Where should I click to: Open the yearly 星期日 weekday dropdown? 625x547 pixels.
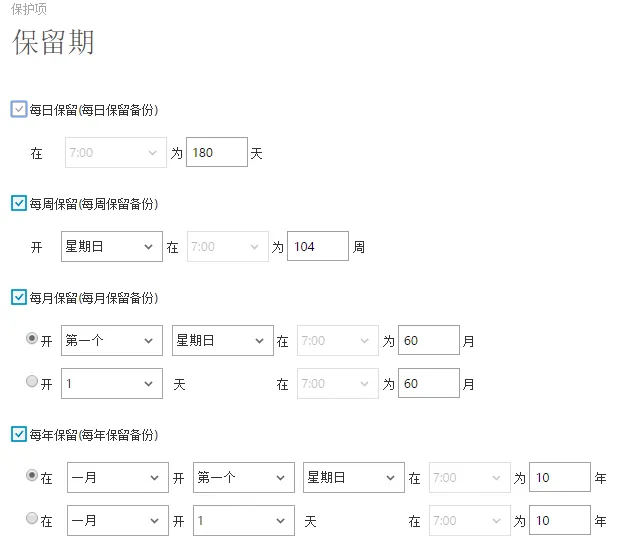tap(354, 478)
